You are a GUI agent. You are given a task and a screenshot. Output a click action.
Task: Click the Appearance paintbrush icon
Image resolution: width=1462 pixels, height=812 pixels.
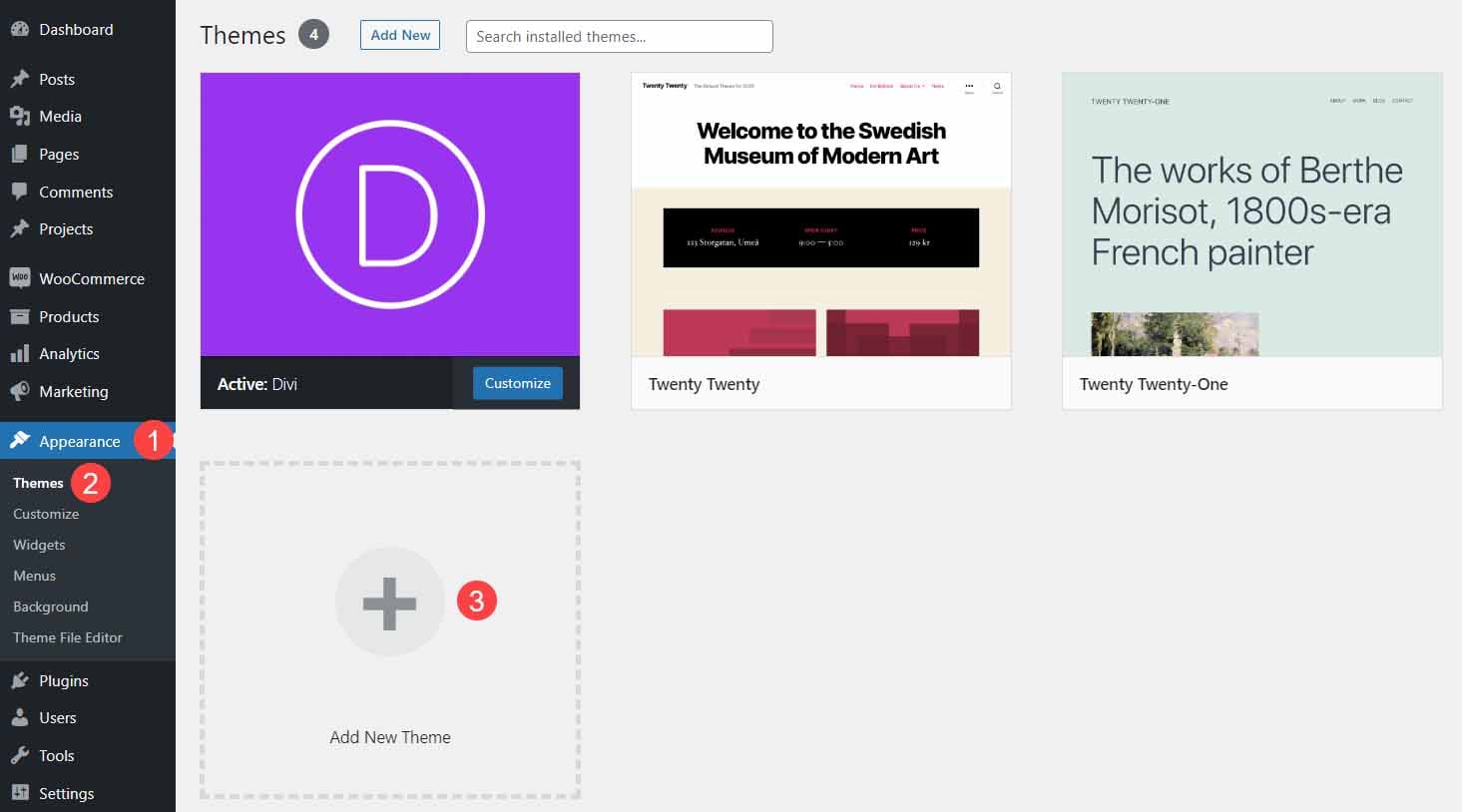[19, 441]
